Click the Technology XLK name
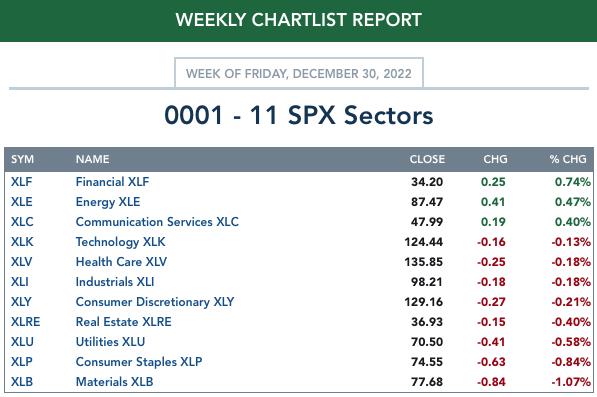The height and width of the screenshot is (397, 597). coord(120,242)
